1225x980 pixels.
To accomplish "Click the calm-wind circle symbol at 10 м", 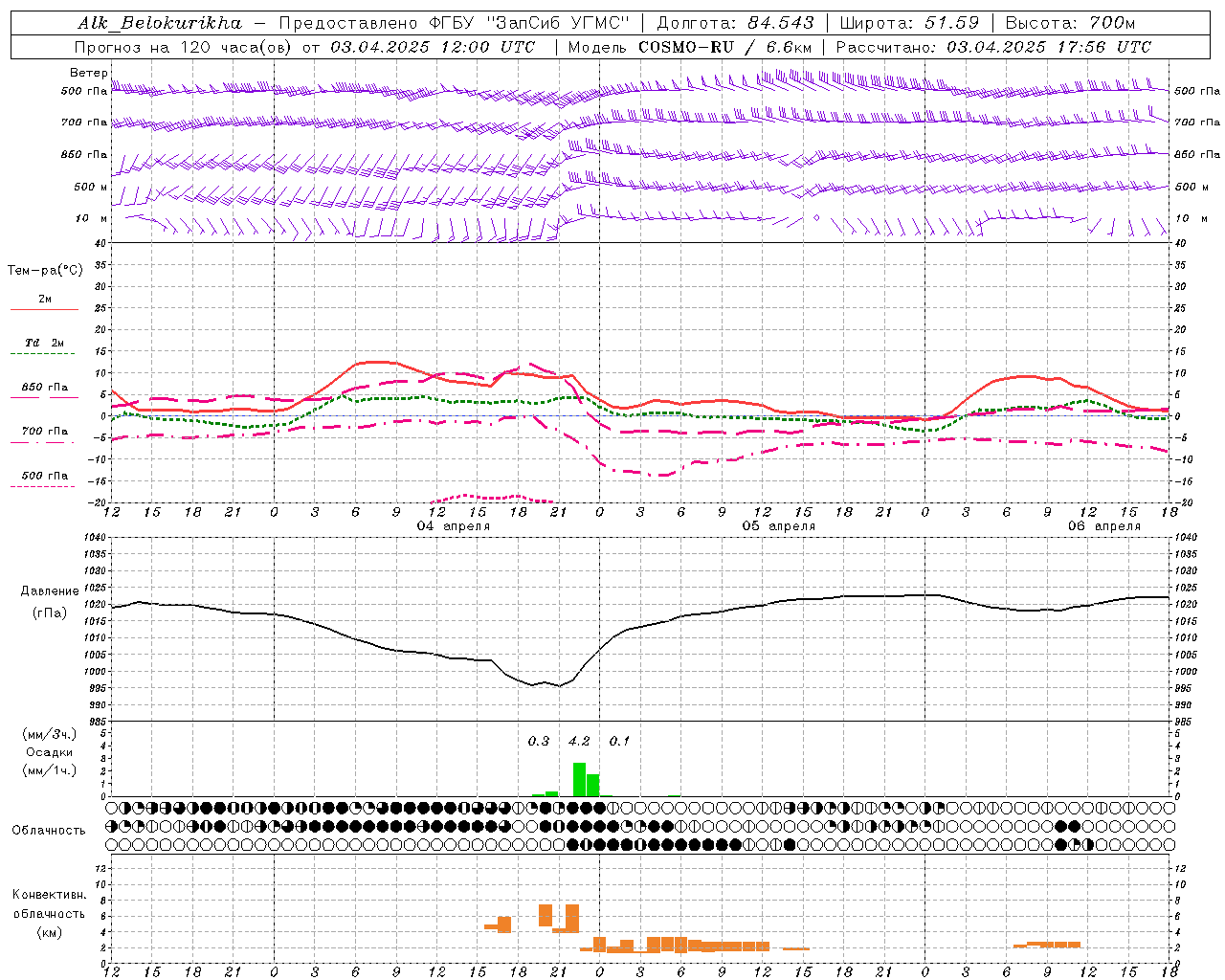I will [x=816, y=218].
